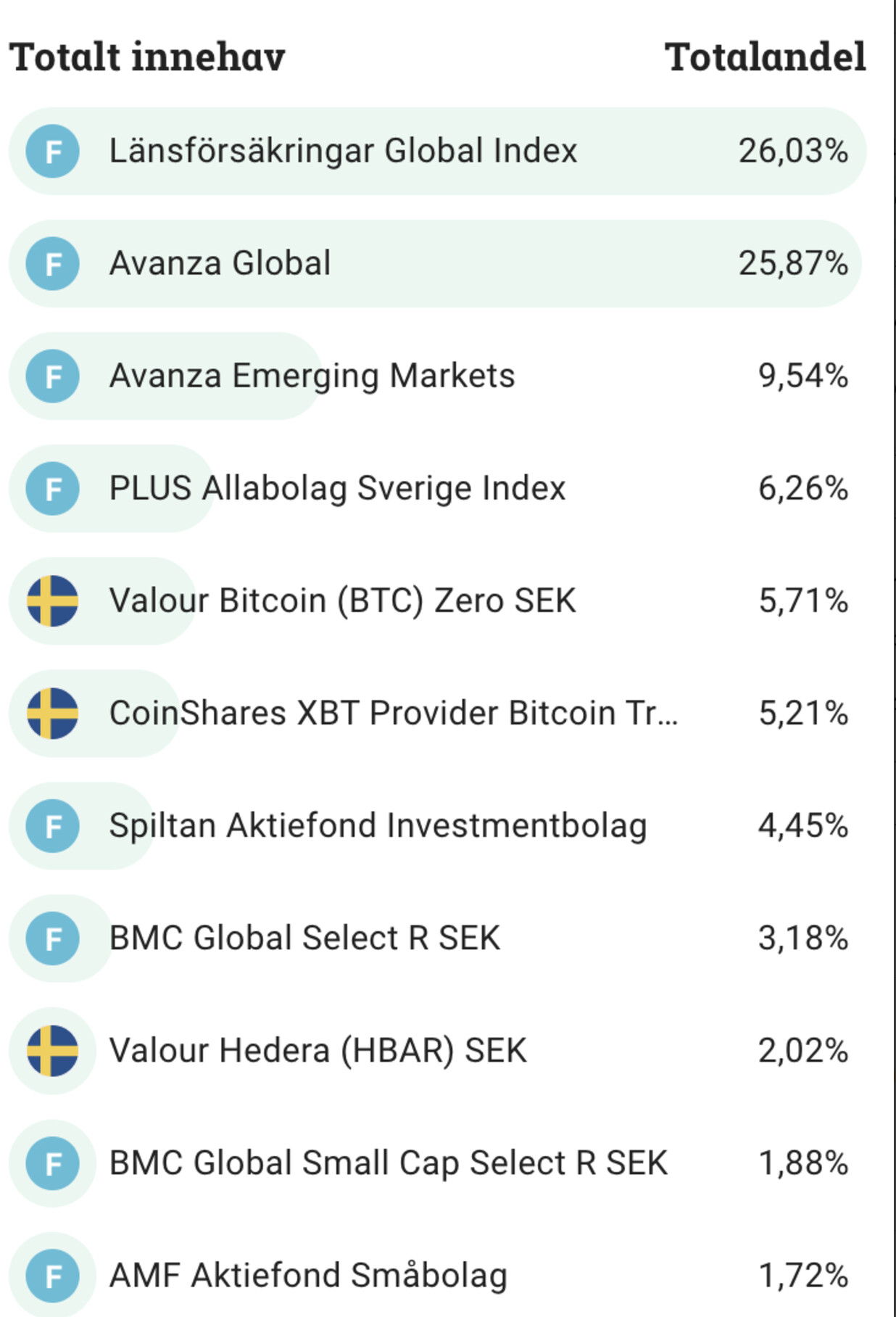Click the Totalt innehav column header
The height and width of the screenshot is (1317, 896).
pos(147,57)
